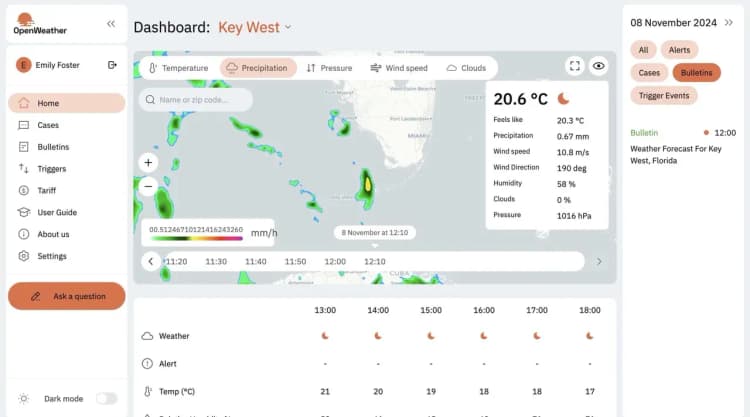Click the logout icon beside Emily Foster

point(112,65)
